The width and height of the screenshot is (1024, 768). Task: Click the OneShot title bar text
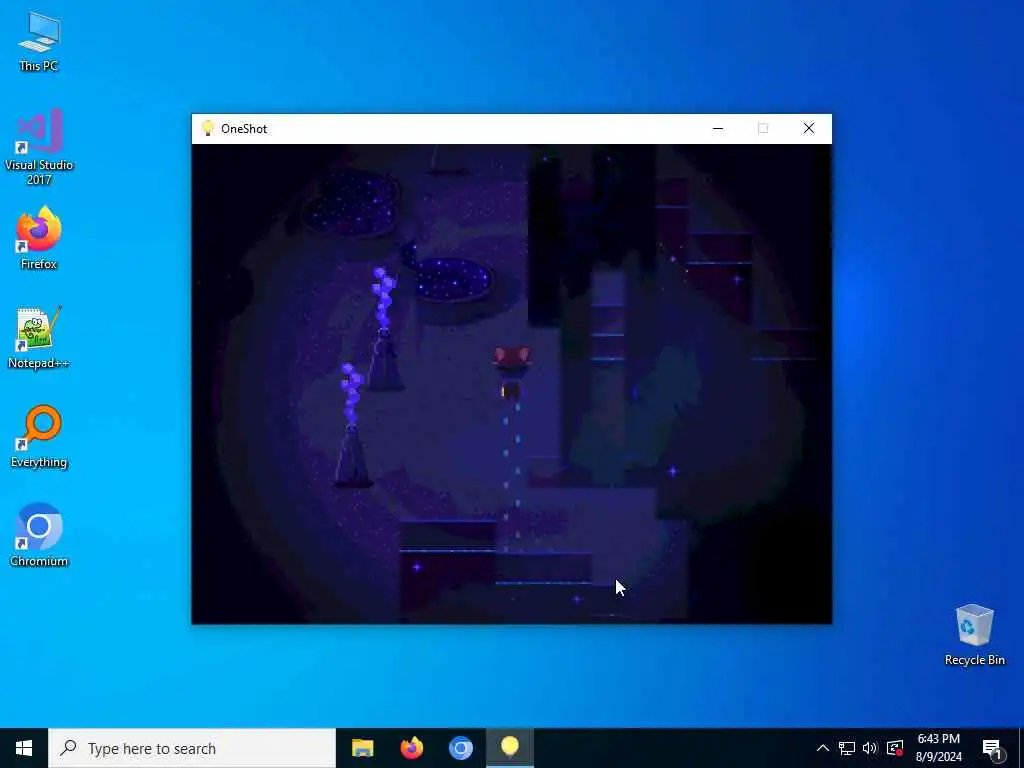(x=244, y=129)
